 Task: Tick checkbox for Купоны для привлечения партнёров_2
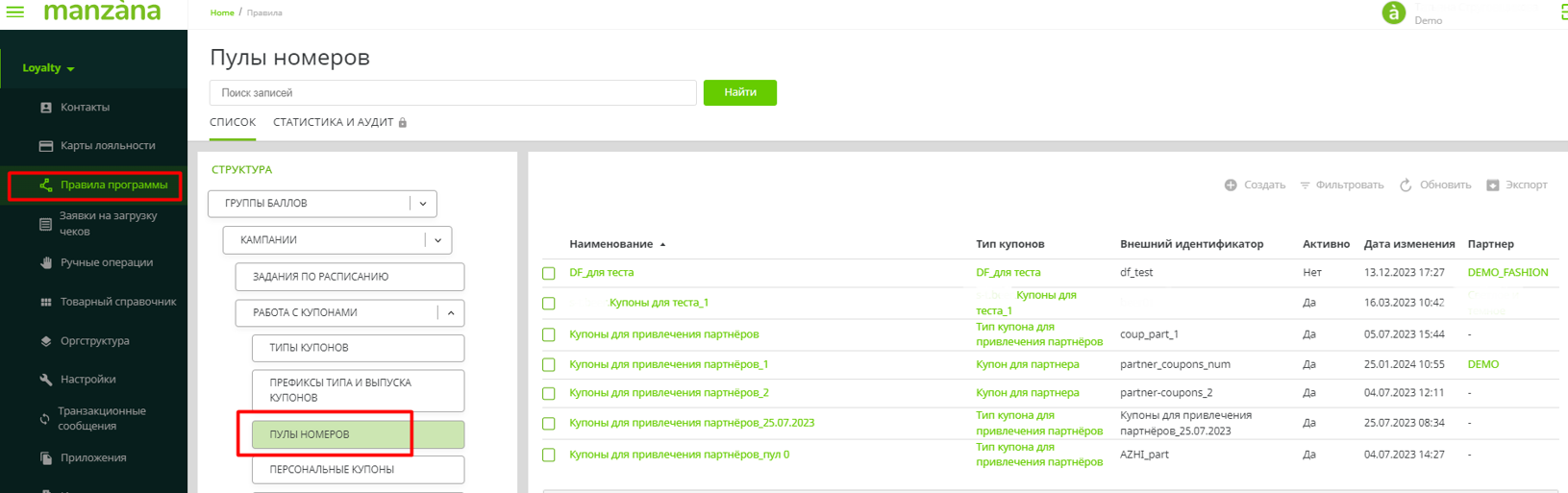tap(549, 393)
